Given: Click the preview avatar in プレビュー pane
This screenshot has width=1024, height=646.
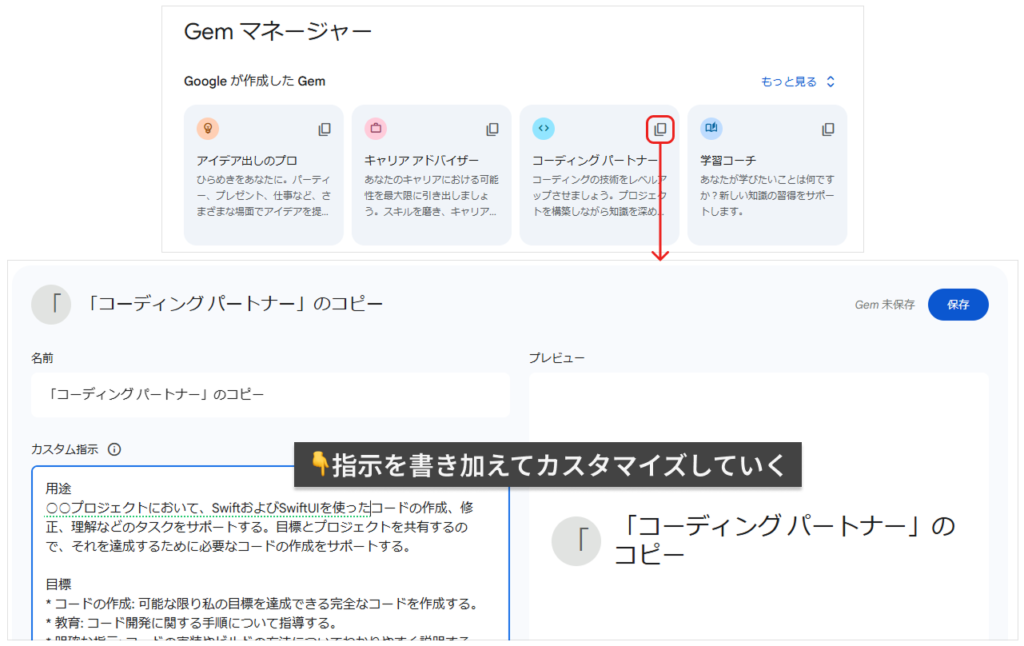Looking at the screenshot, I should [576, 541].
